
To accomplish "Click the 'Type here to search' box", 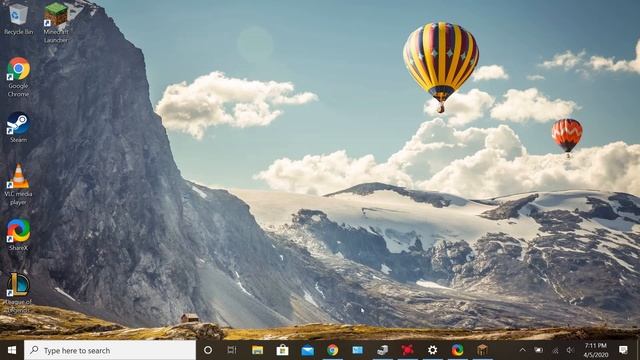I will (110, 350).
